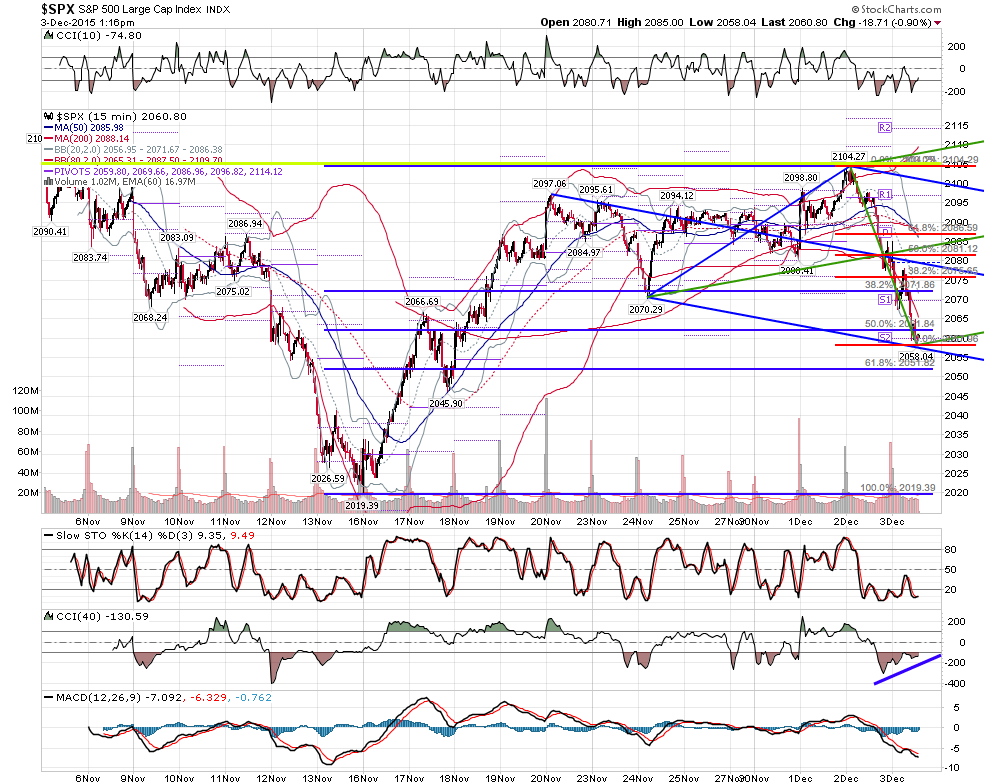
Task: Click the 2068.24 low price label
Action: (150, 318)
